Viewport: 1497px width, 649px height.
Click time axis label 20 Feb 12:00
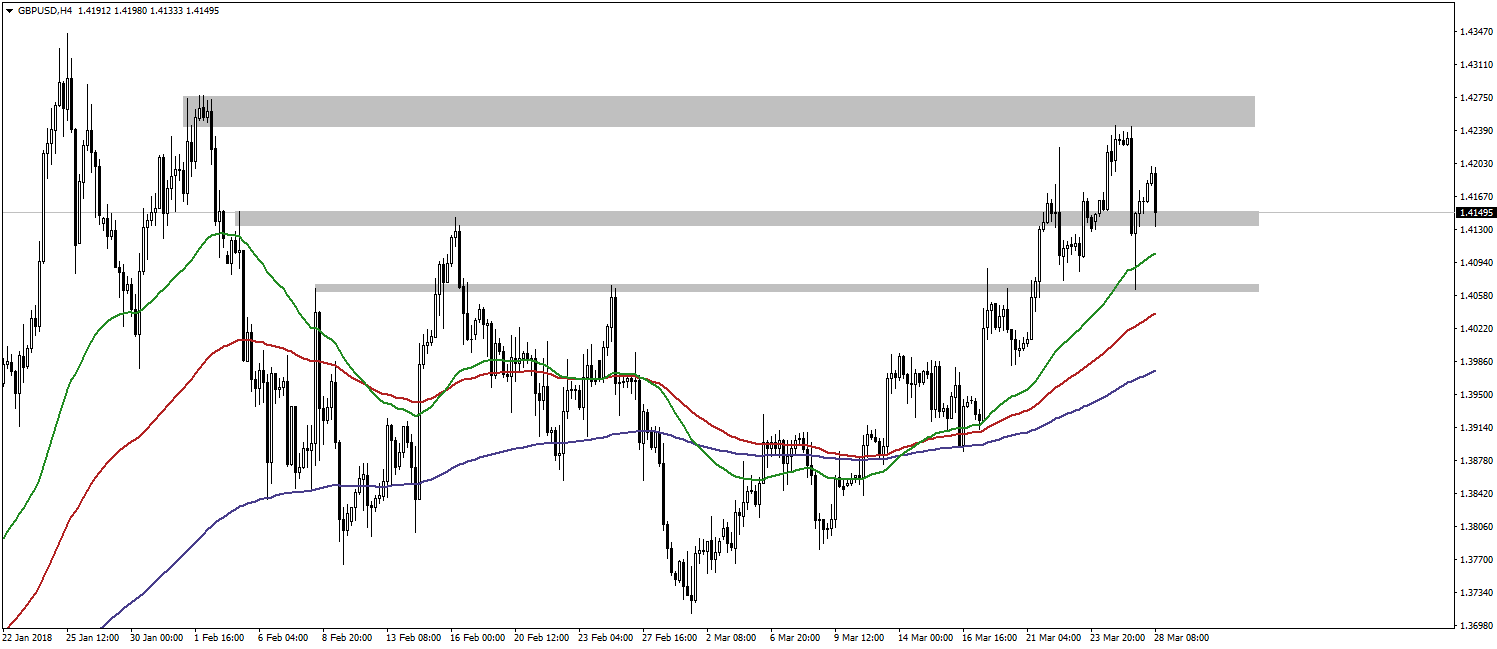[541, 637]
